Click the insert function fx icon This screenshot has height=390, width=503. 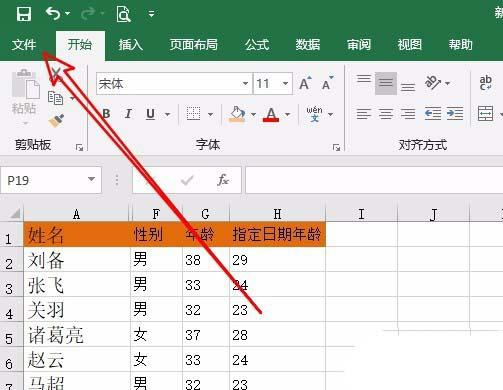pos(223,180)
